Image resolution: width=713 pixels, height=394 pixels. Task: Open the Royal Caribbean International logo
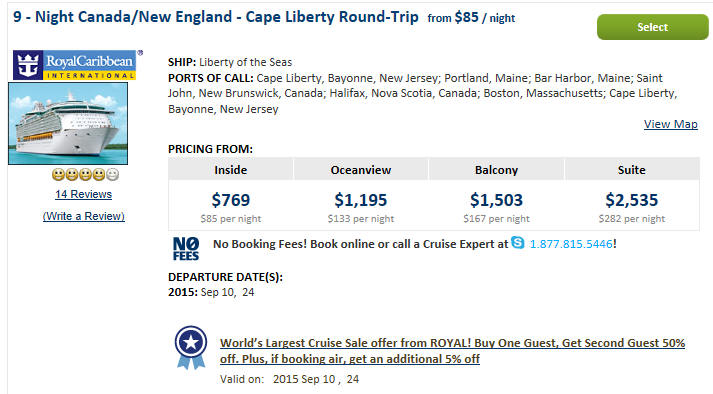[75, 65]
